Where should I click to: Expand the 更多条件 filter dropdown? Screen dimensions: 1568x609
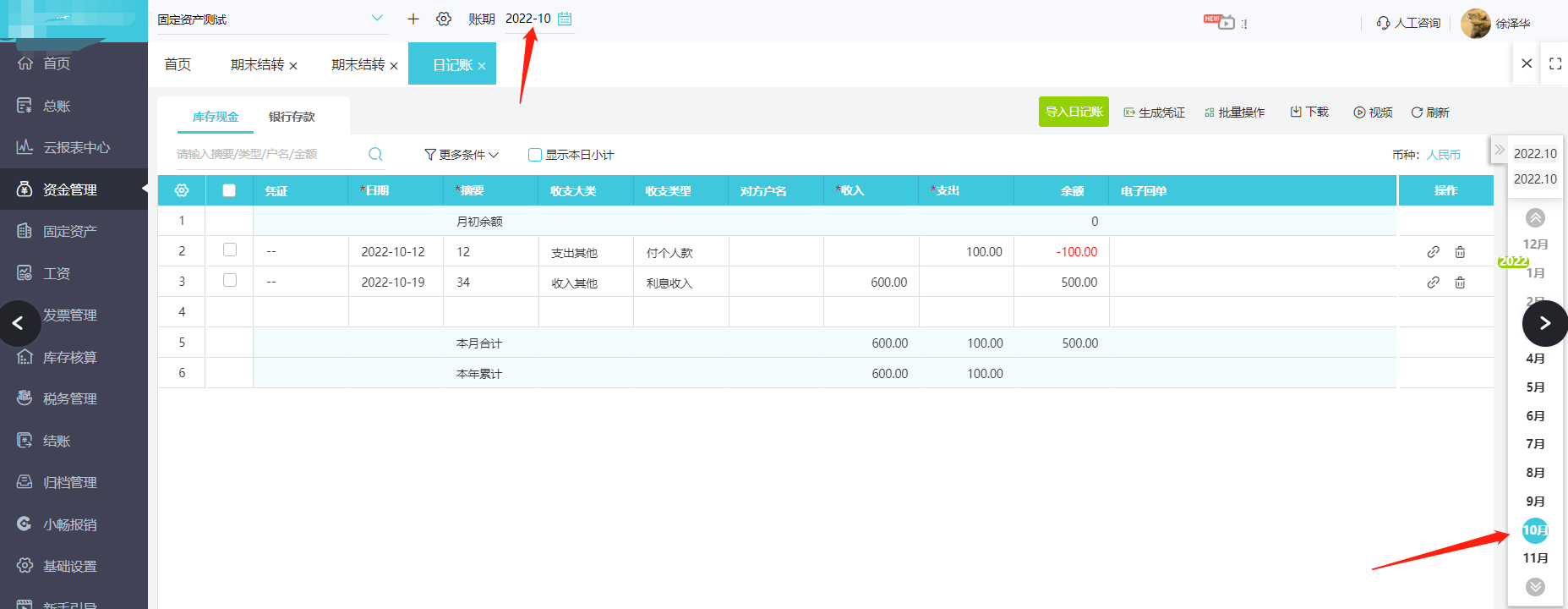click(x=462, y=155)
